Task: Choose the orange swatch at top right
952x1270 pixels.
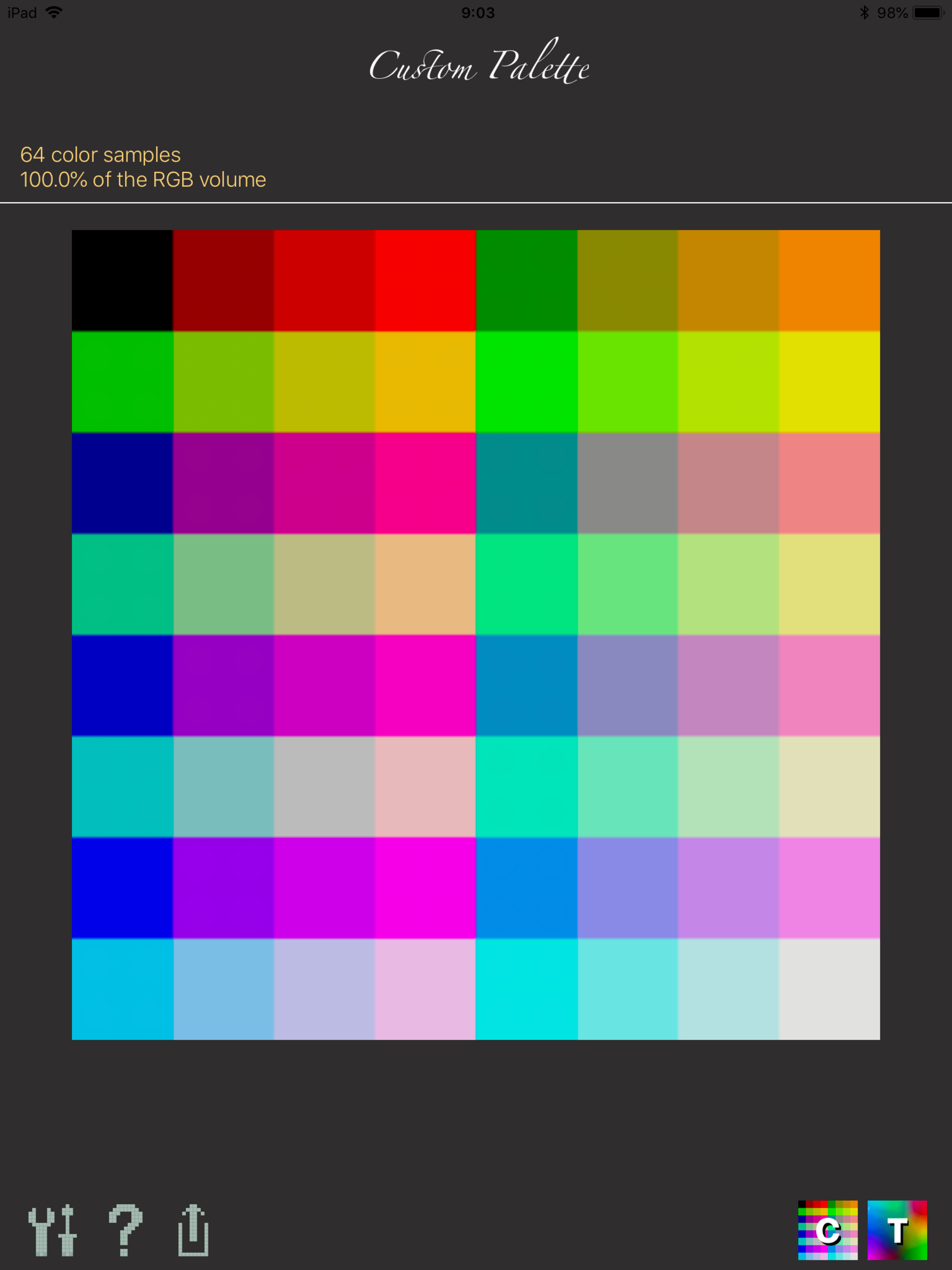Action: point(829,280)
